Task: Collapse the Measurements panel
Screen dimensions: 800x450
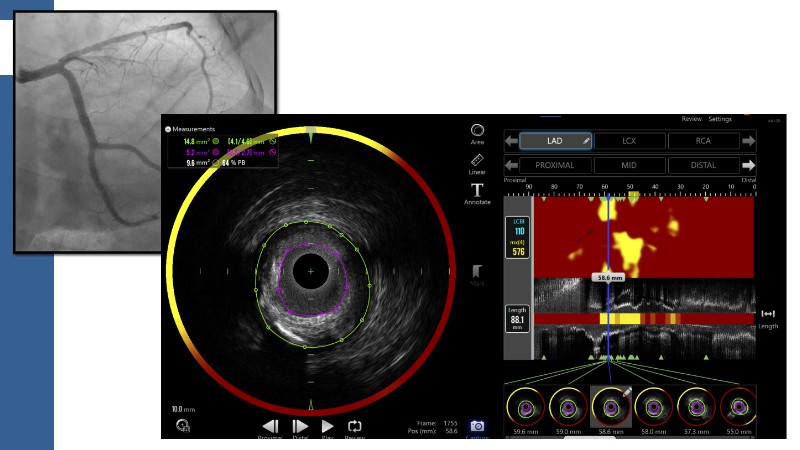Action: [168, 129]
